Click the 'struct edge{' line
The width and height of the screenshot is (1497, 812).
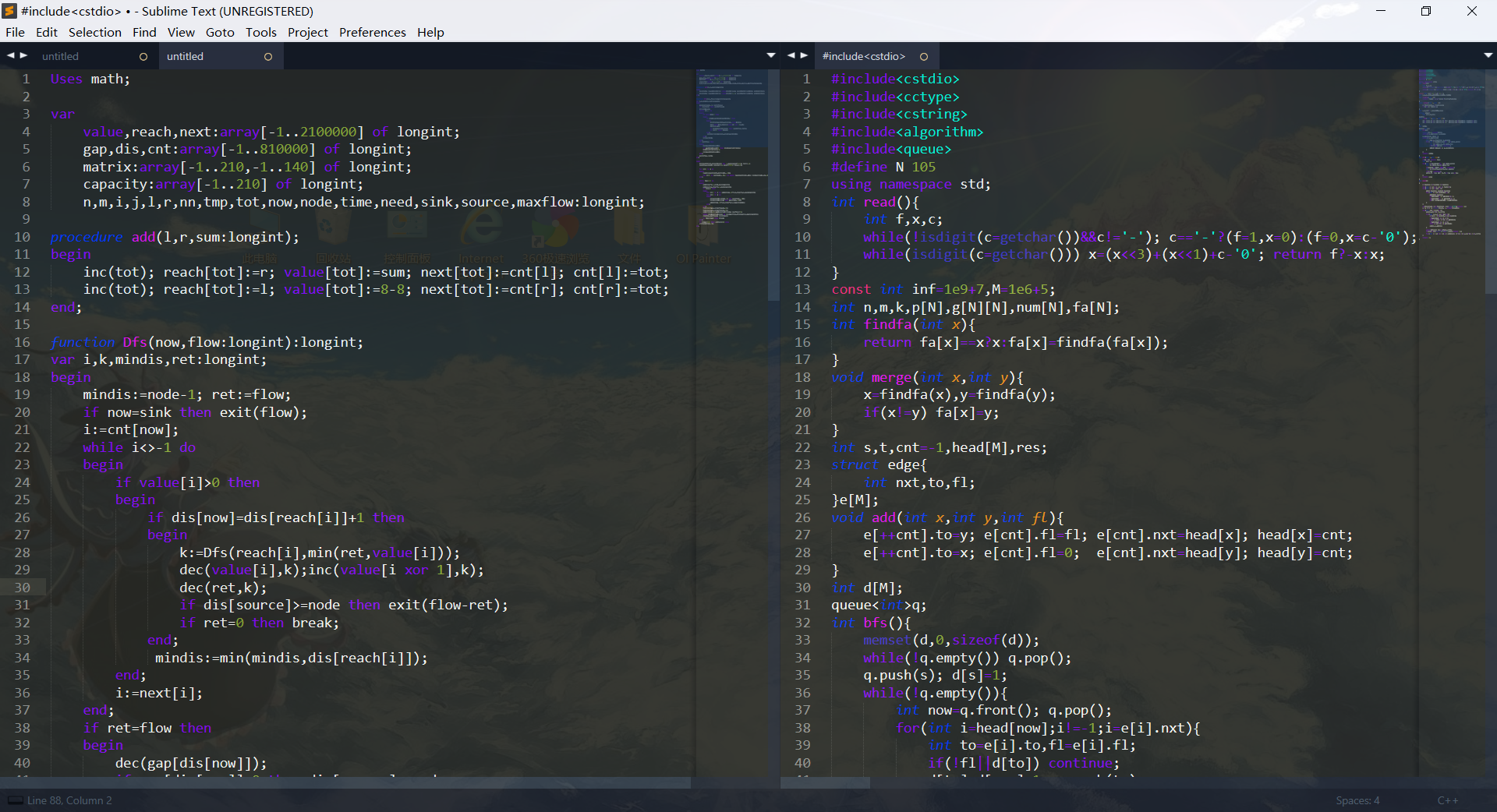[x=879, y=464]
